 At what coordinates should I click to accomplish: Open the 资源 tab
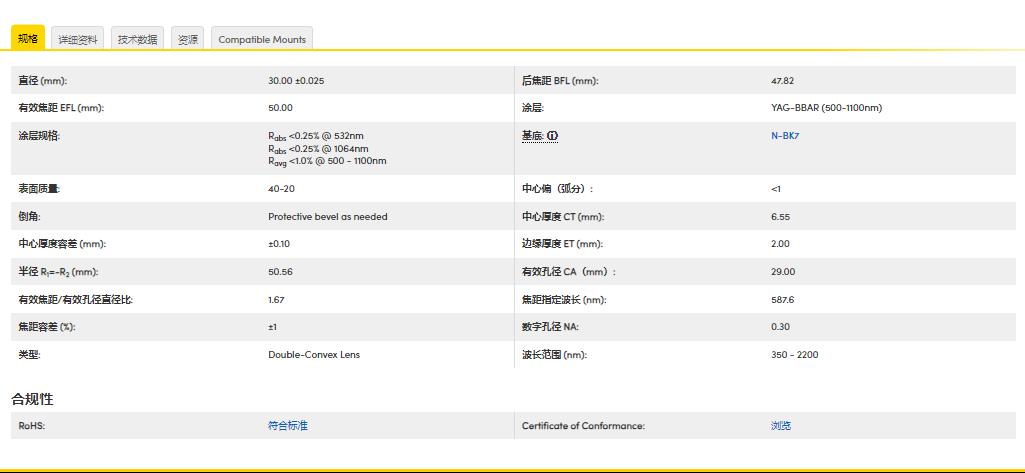point(187,39)
